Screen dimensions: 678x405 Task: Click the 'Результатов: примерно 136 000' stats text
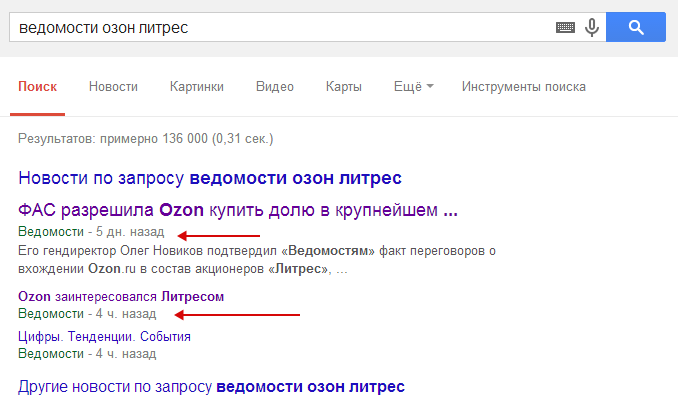tap(146, 139)
